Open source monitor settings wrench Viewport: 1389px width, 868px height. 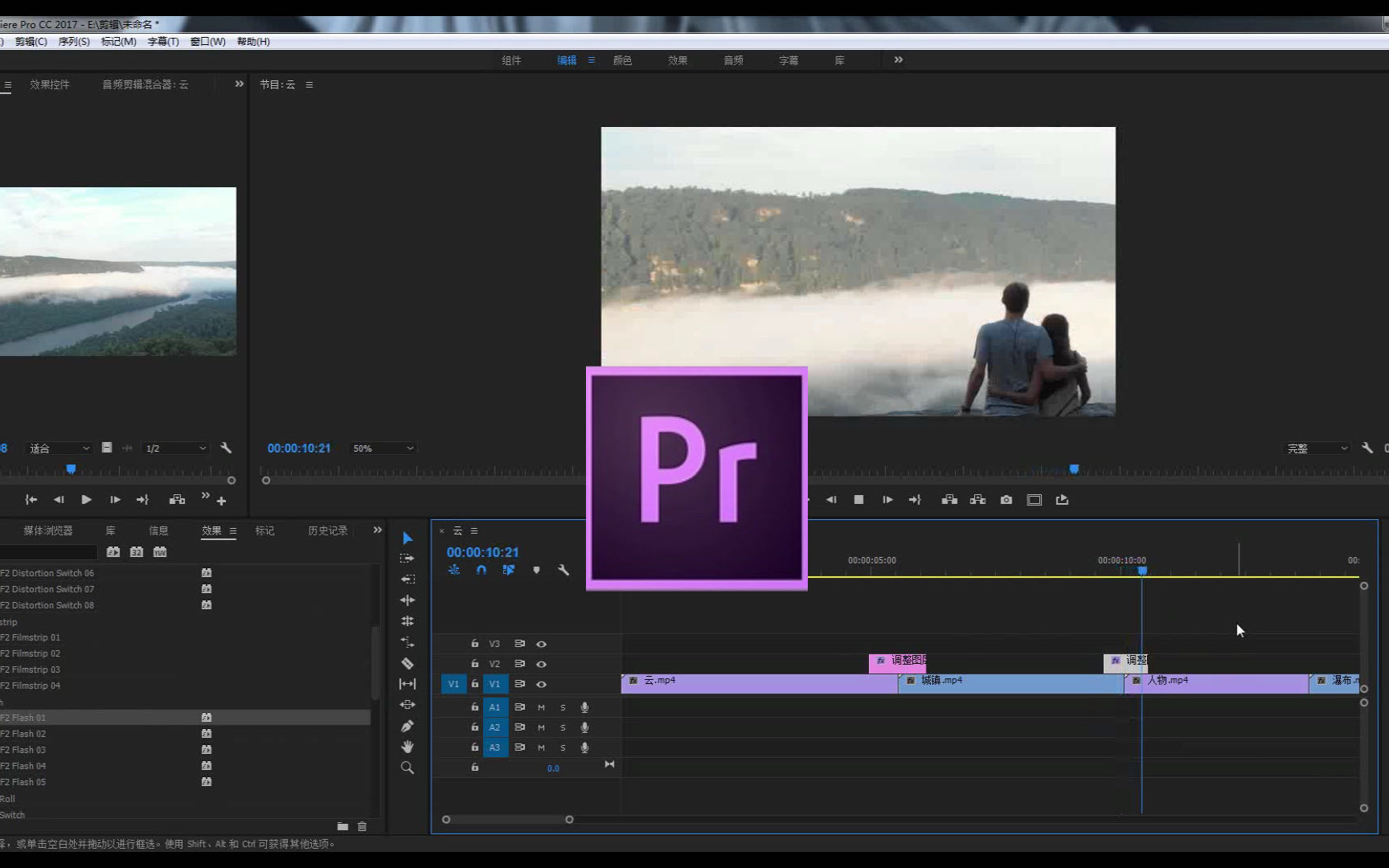click(226, 448)
